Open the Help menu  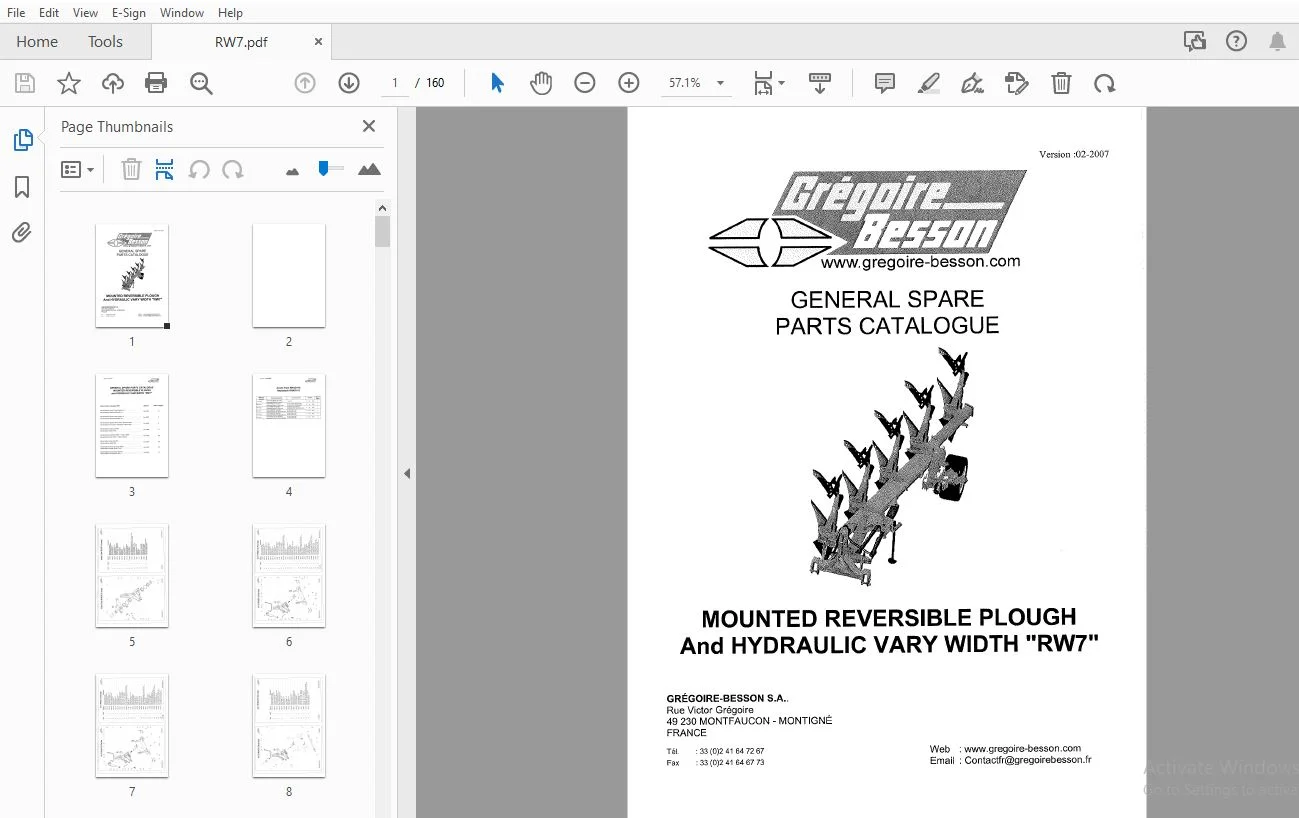click(230, 13)
